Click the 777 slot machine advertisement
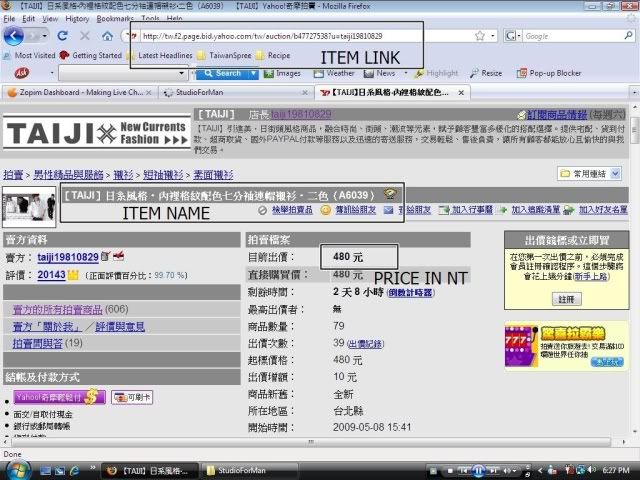Viewport: 640px width, 480px height. 567,346
